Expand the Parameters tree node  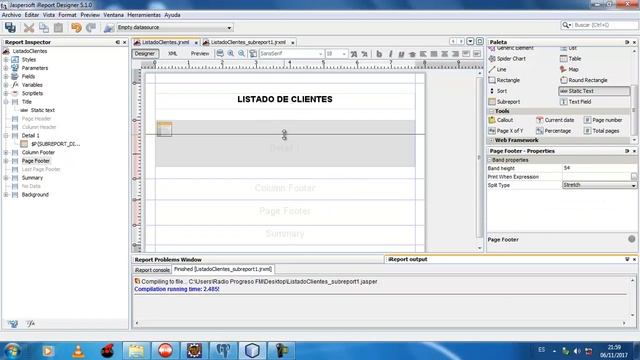6,68
